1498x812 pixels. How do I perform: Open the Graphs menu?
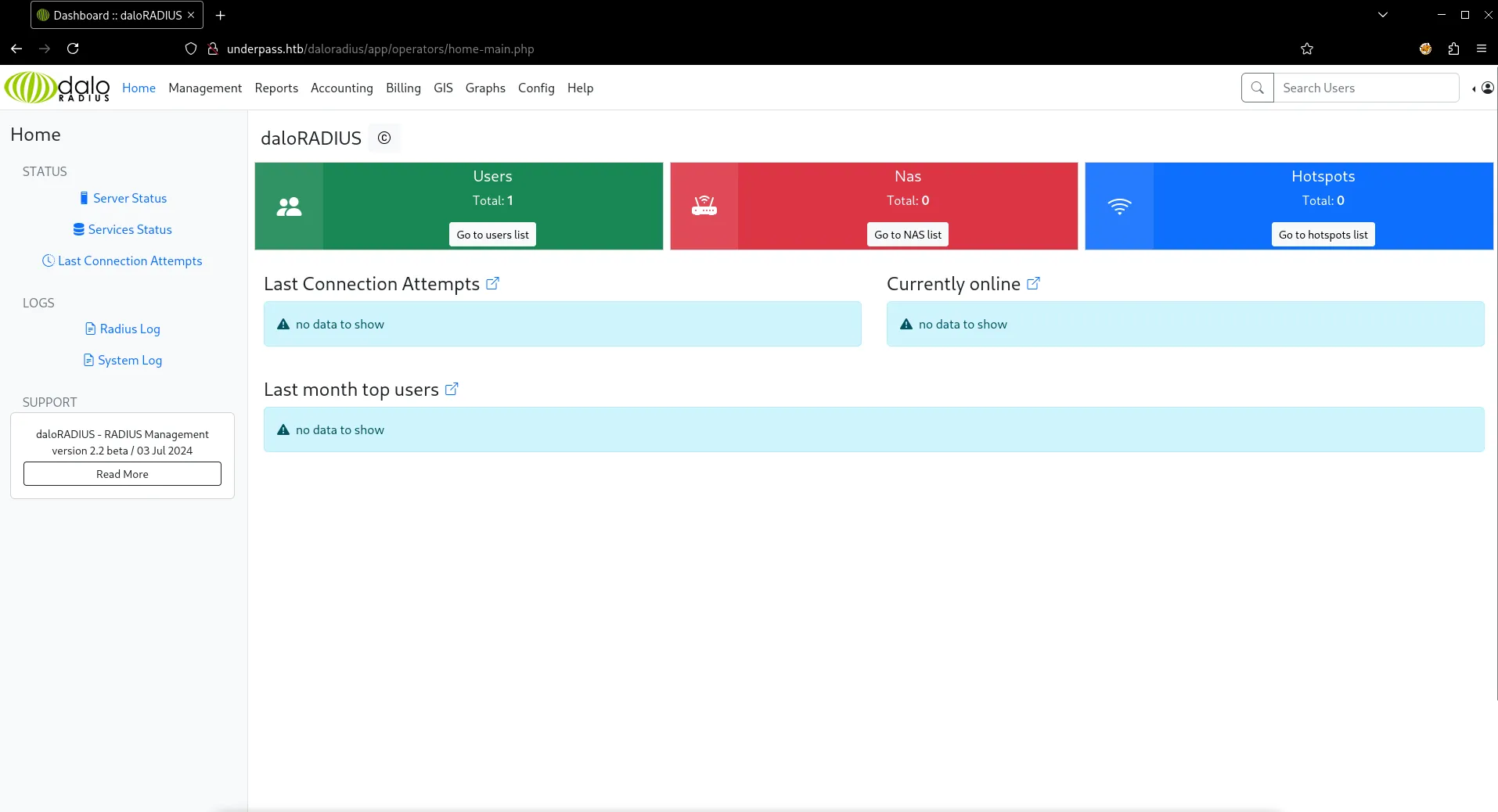coord(485,88)
